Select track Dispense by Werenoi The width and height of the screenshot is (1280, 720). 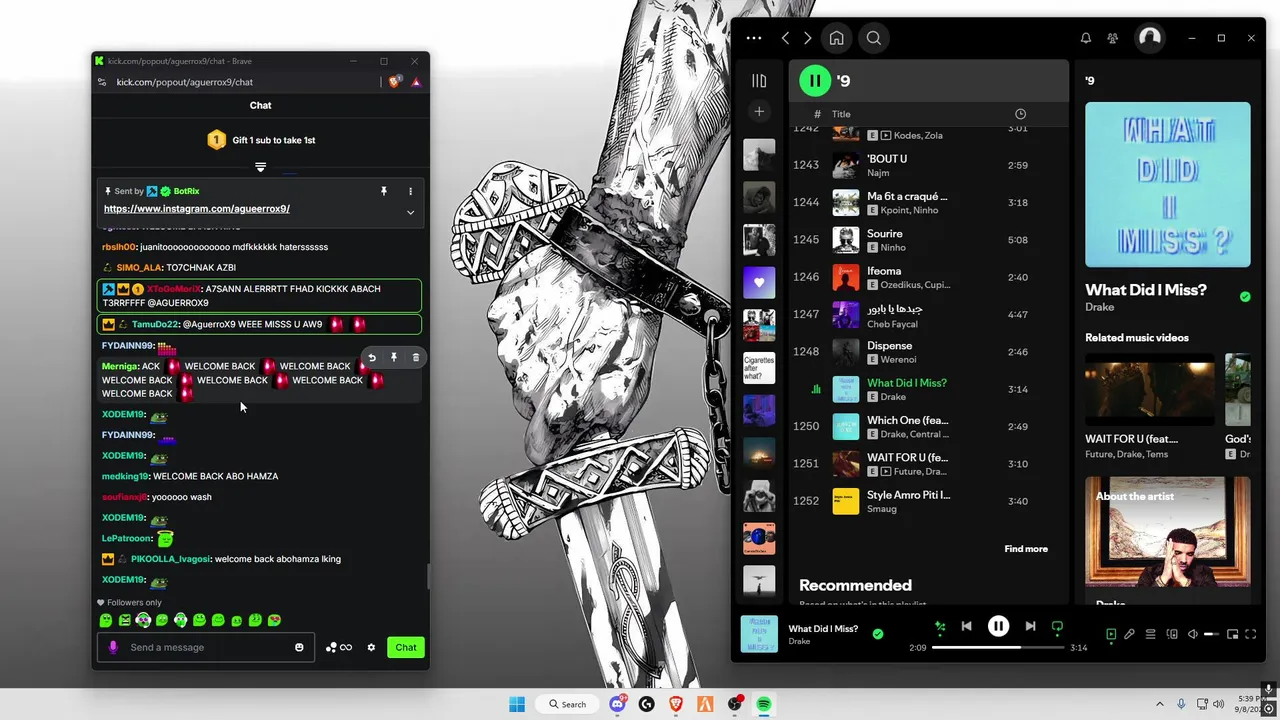tap(927, 352)
